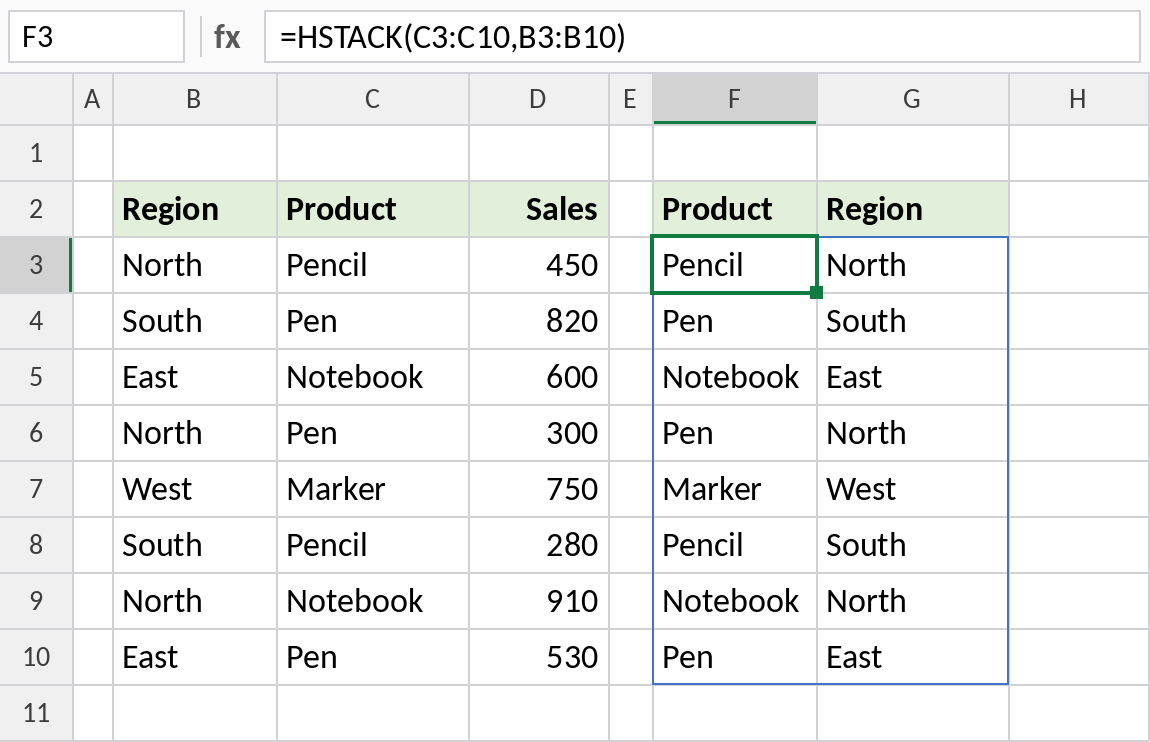This screenshot has width=1150, height=742.
Task: Click cell C7 containing Marker
Action: 373,489
